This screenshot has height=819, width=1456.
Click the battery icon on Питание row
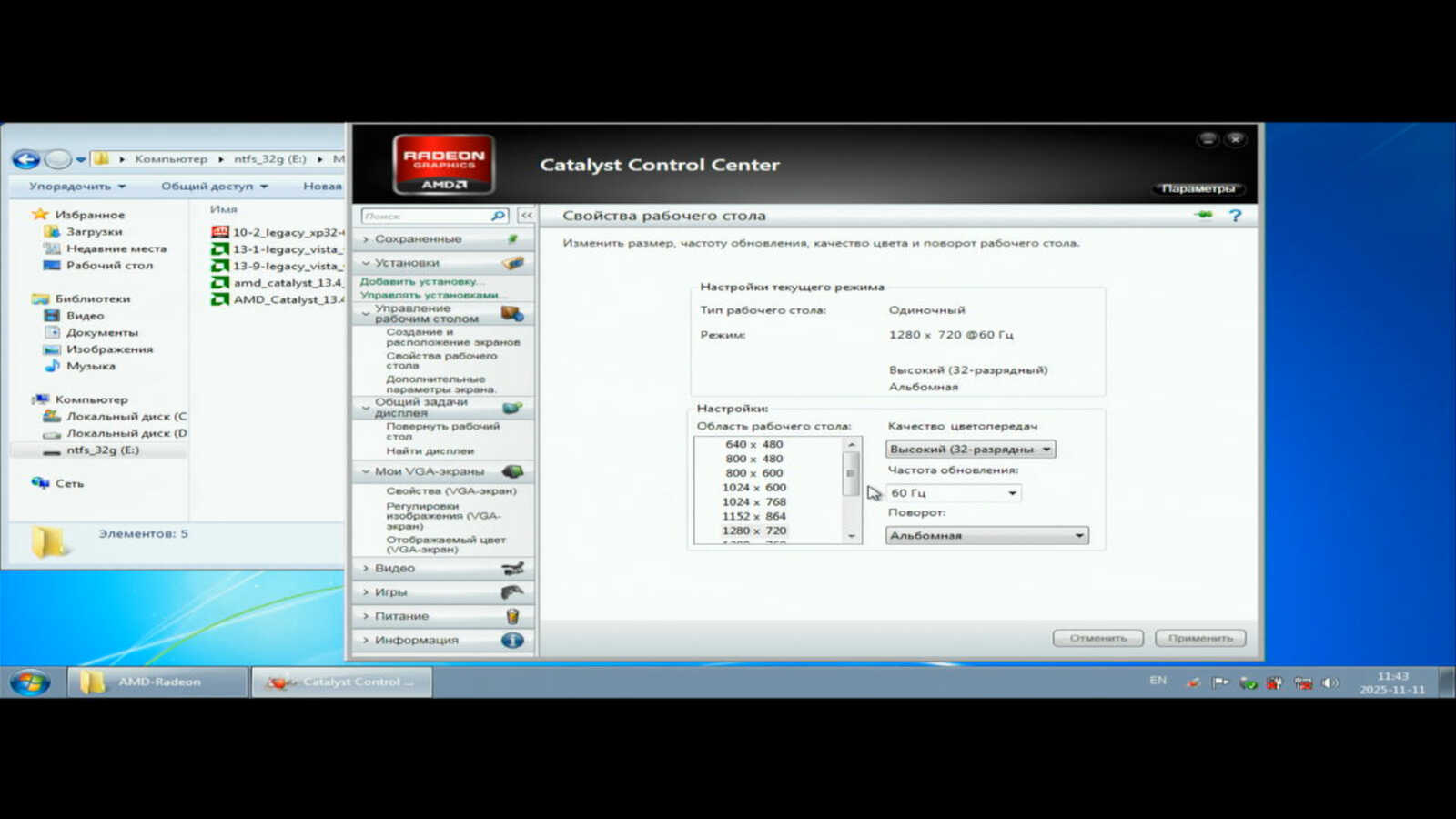click(x=512, y=616)
